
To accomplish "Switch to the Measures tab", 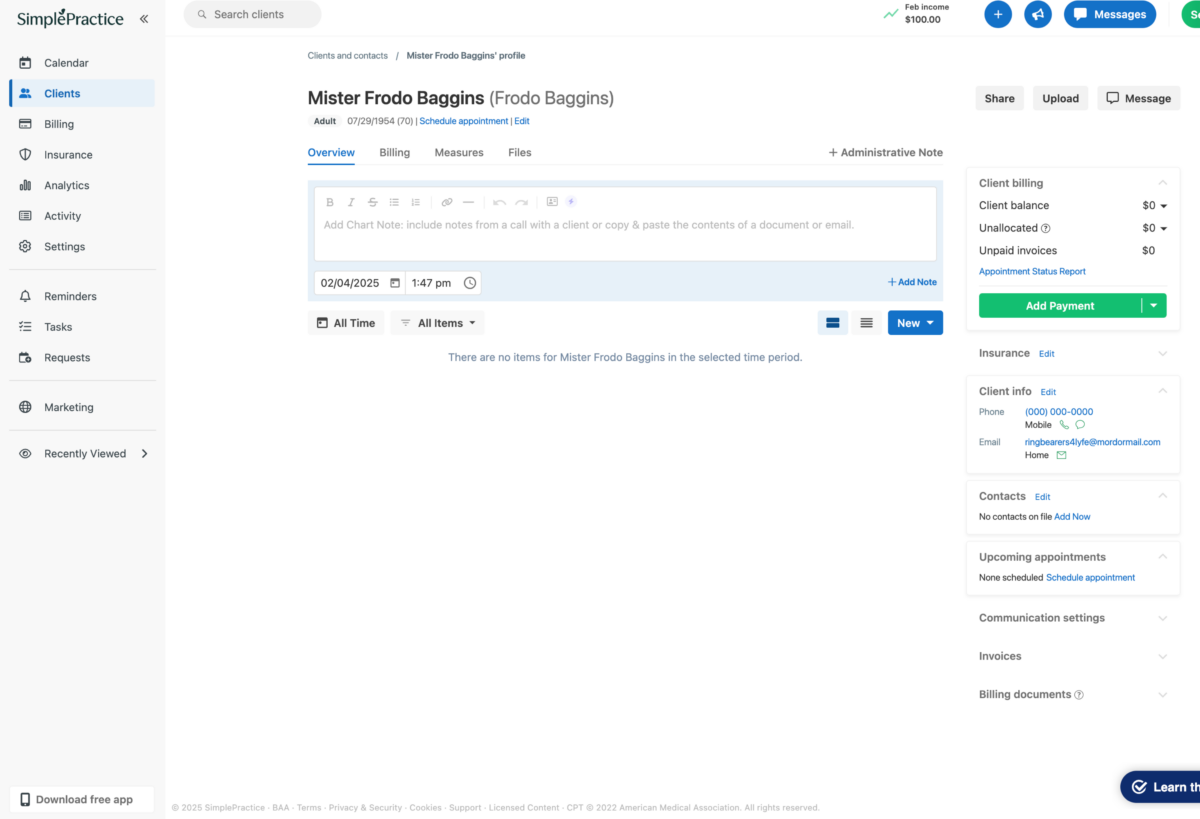I will (459, 152).
